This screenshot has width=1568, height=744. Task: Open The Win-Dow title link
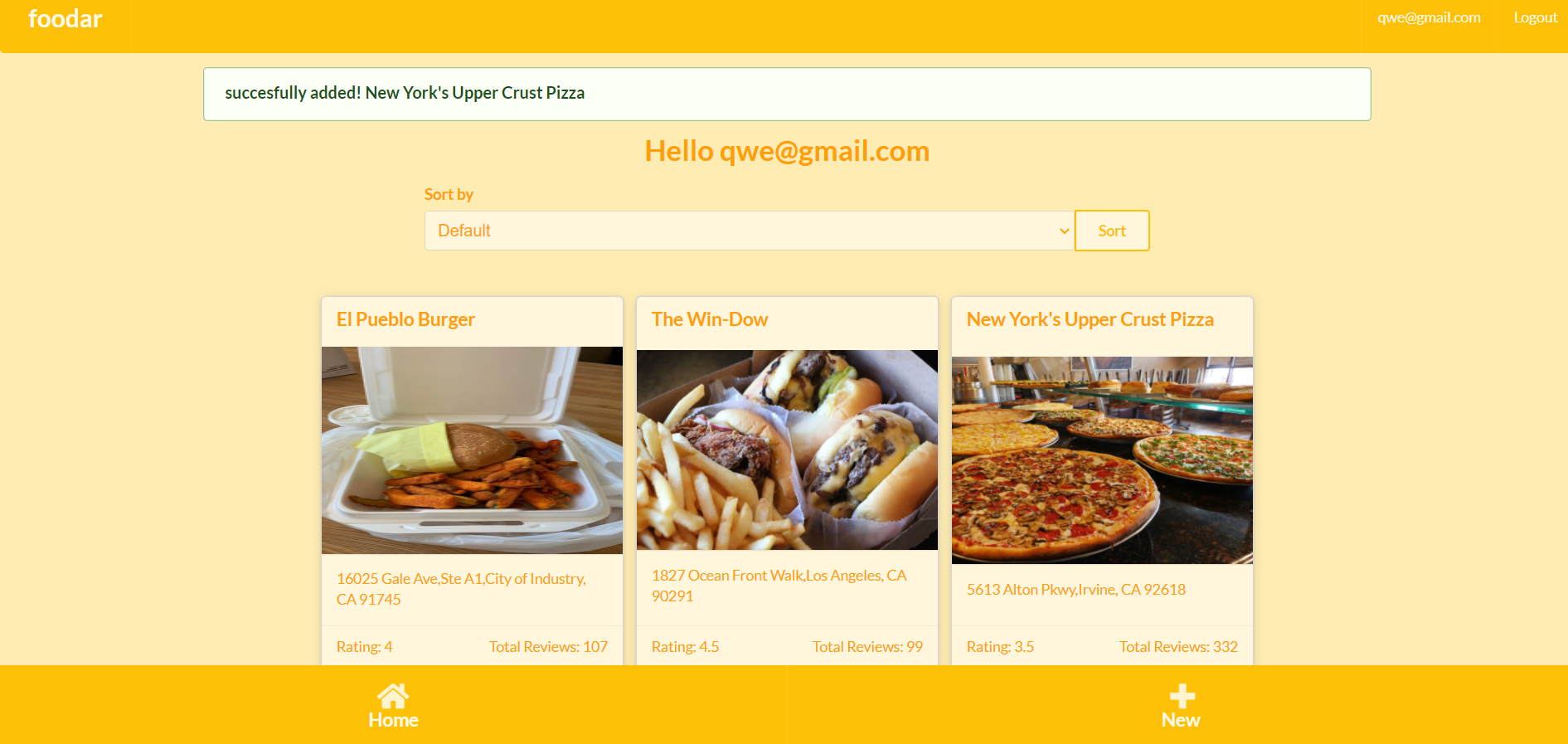coord(710,319)
